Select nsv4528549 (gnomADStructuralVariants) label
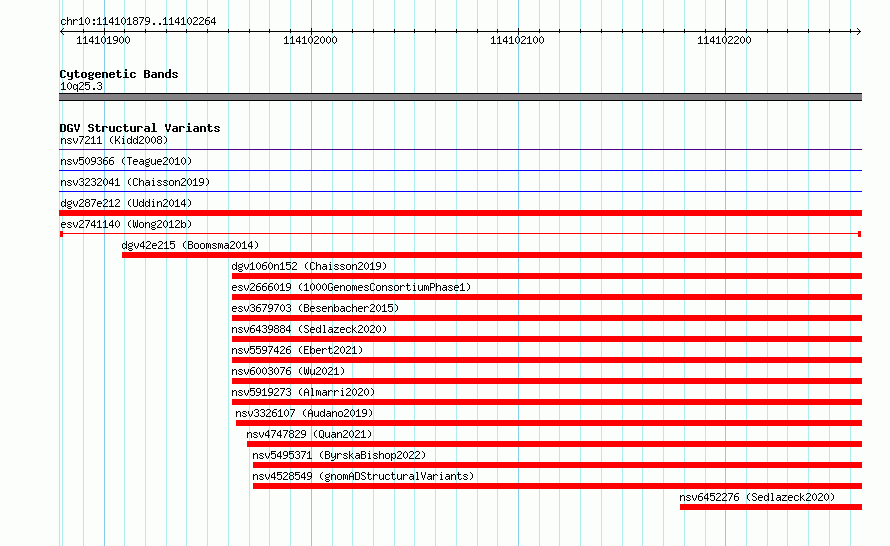This screenshot has width=890, height=546. tap(363, 476)
